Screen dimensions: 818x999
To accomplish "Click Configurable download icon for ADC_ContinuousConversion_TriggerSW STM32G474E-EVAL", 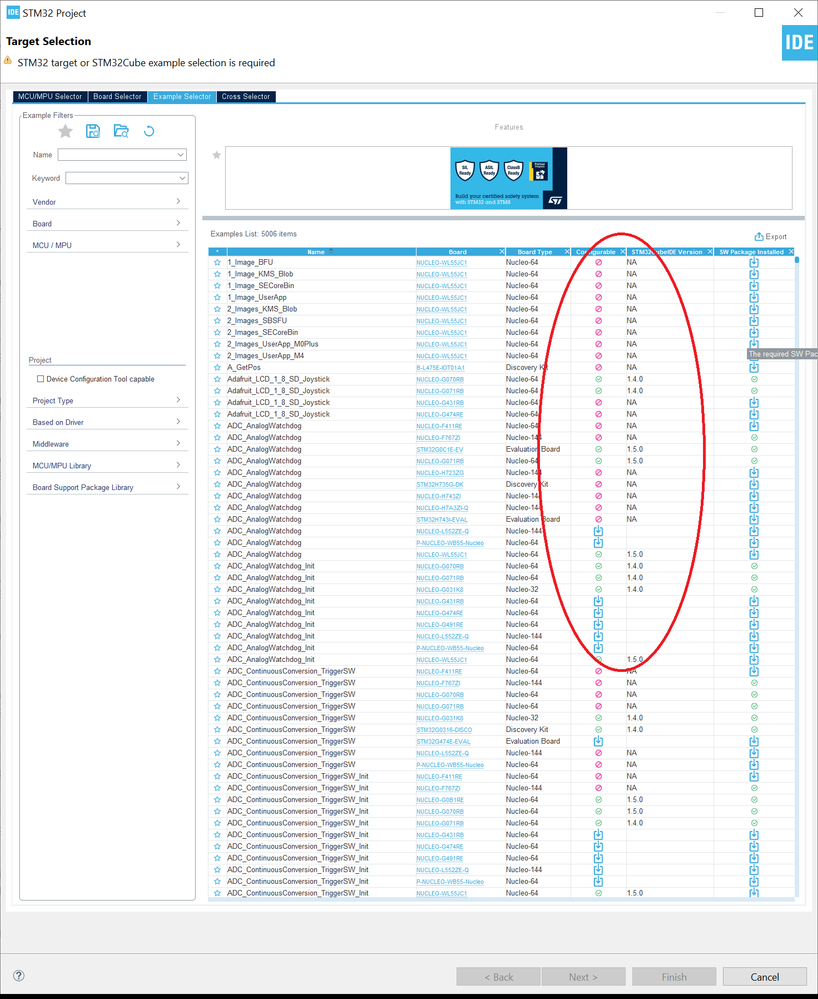I will point(598,741).
